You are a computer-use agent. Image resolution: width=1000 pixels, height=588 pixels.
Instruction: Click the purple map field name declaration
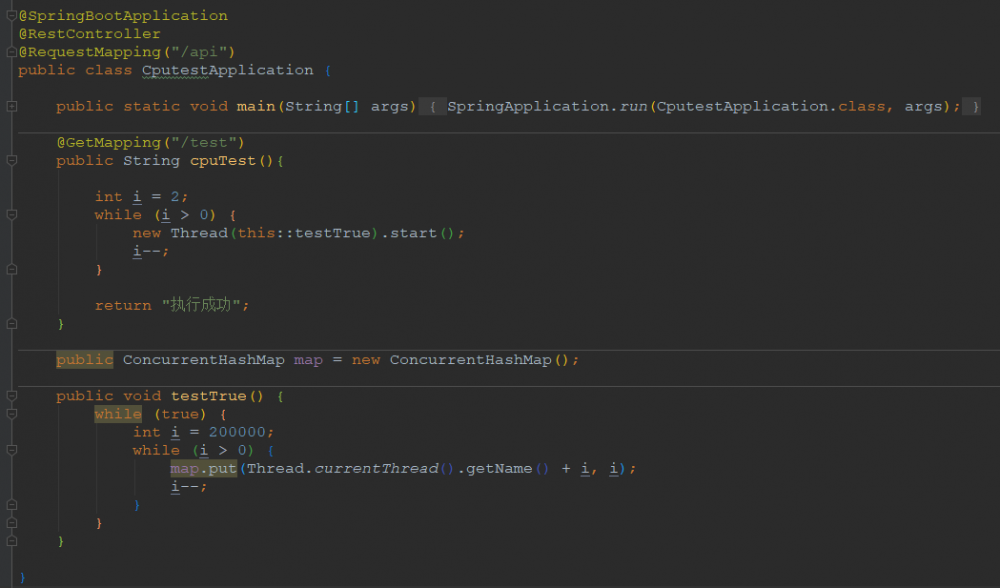pos(308,360)
